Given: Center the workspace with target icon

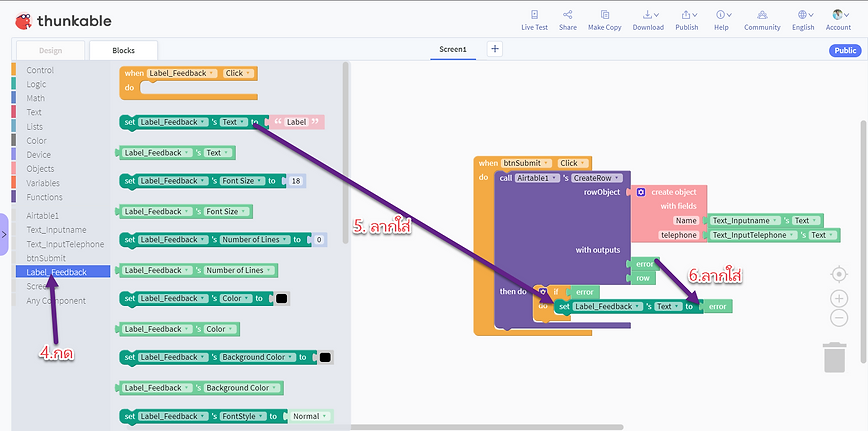Looking at the screenshot, I should click(x=839, y=274).
